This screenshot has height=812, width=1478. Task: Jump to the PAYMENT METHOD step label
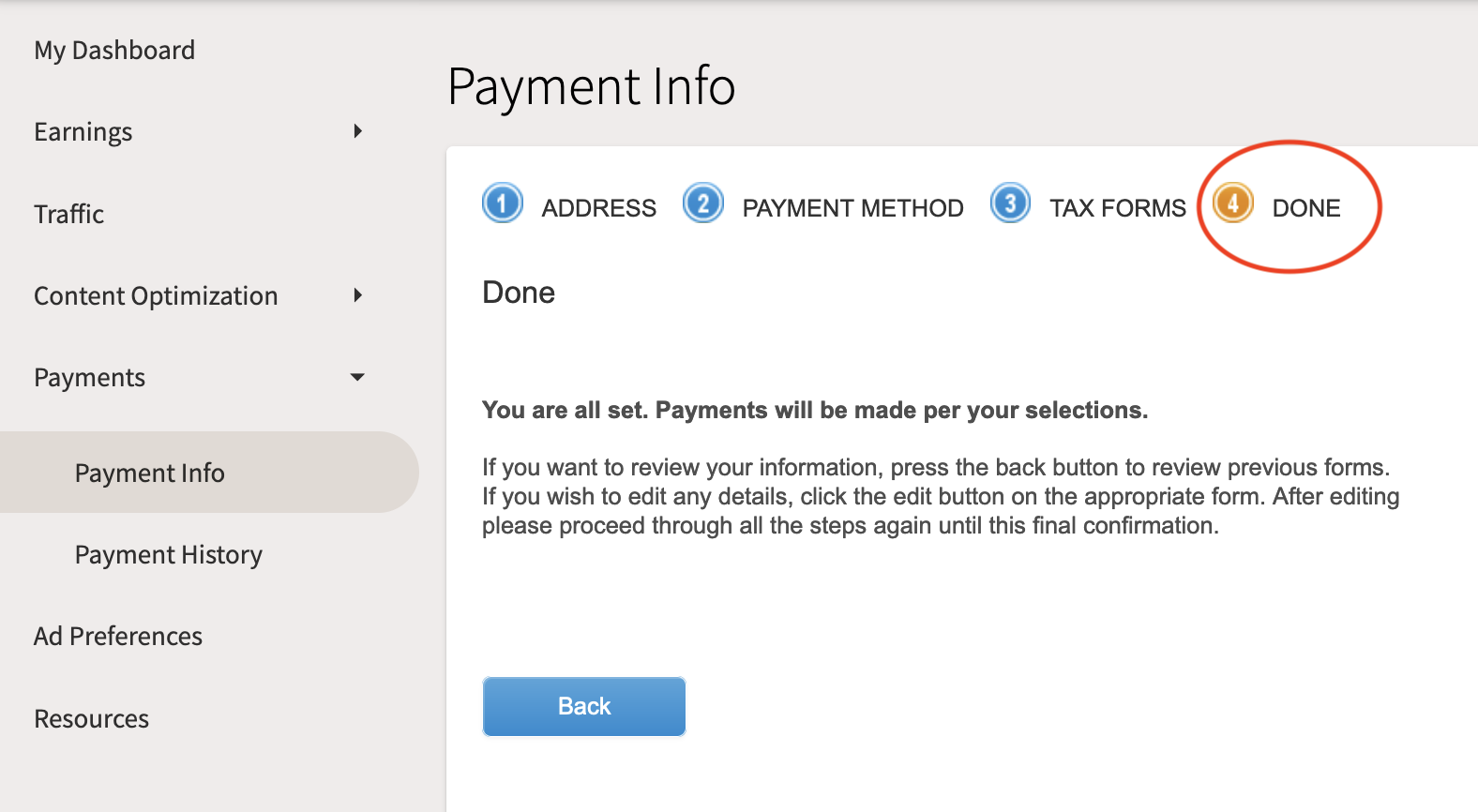pyautogui.click(x=853, y=208)
